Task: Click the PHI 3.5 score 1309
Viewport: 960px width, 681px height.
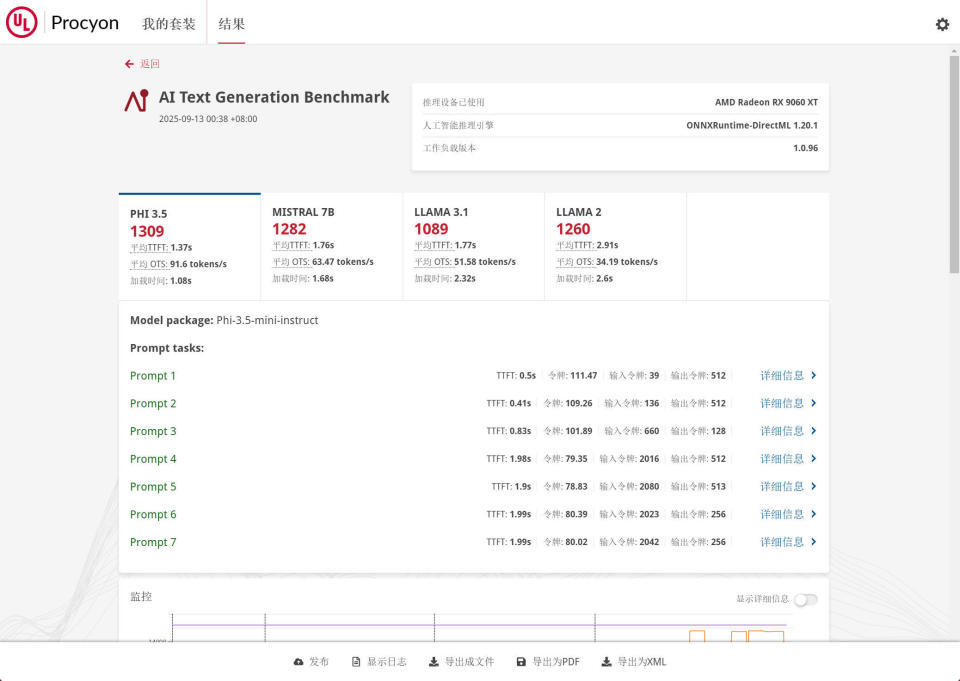Action: (x=147, y=231)
